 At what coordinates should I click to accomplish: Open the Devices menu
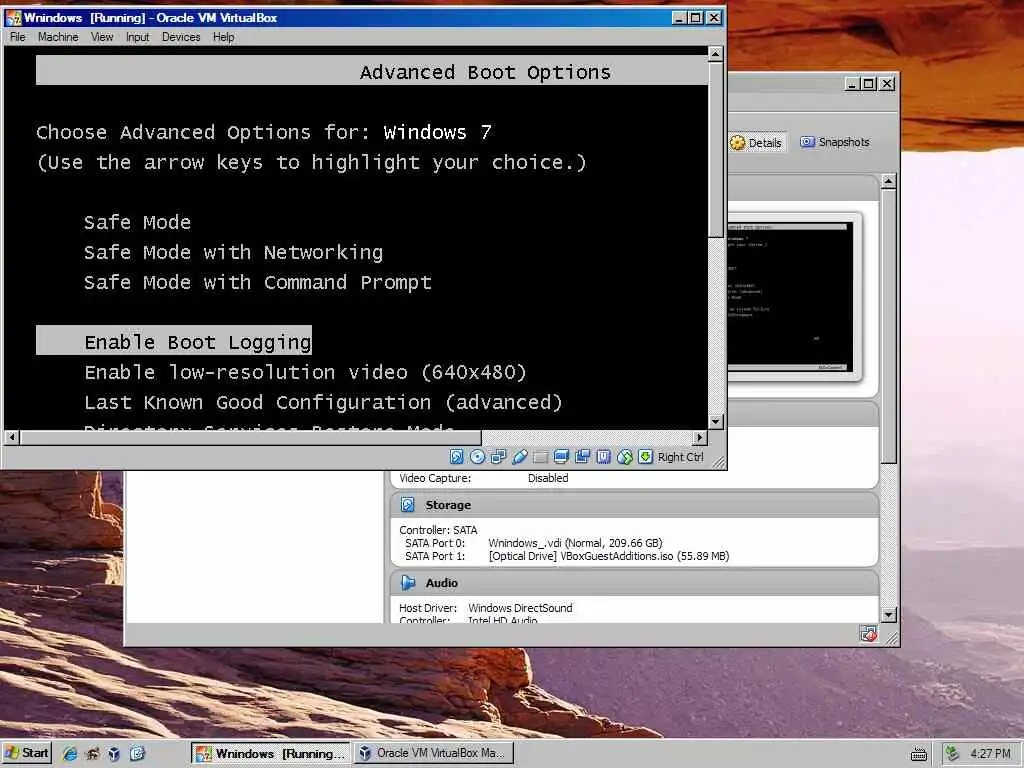[181, 37]
